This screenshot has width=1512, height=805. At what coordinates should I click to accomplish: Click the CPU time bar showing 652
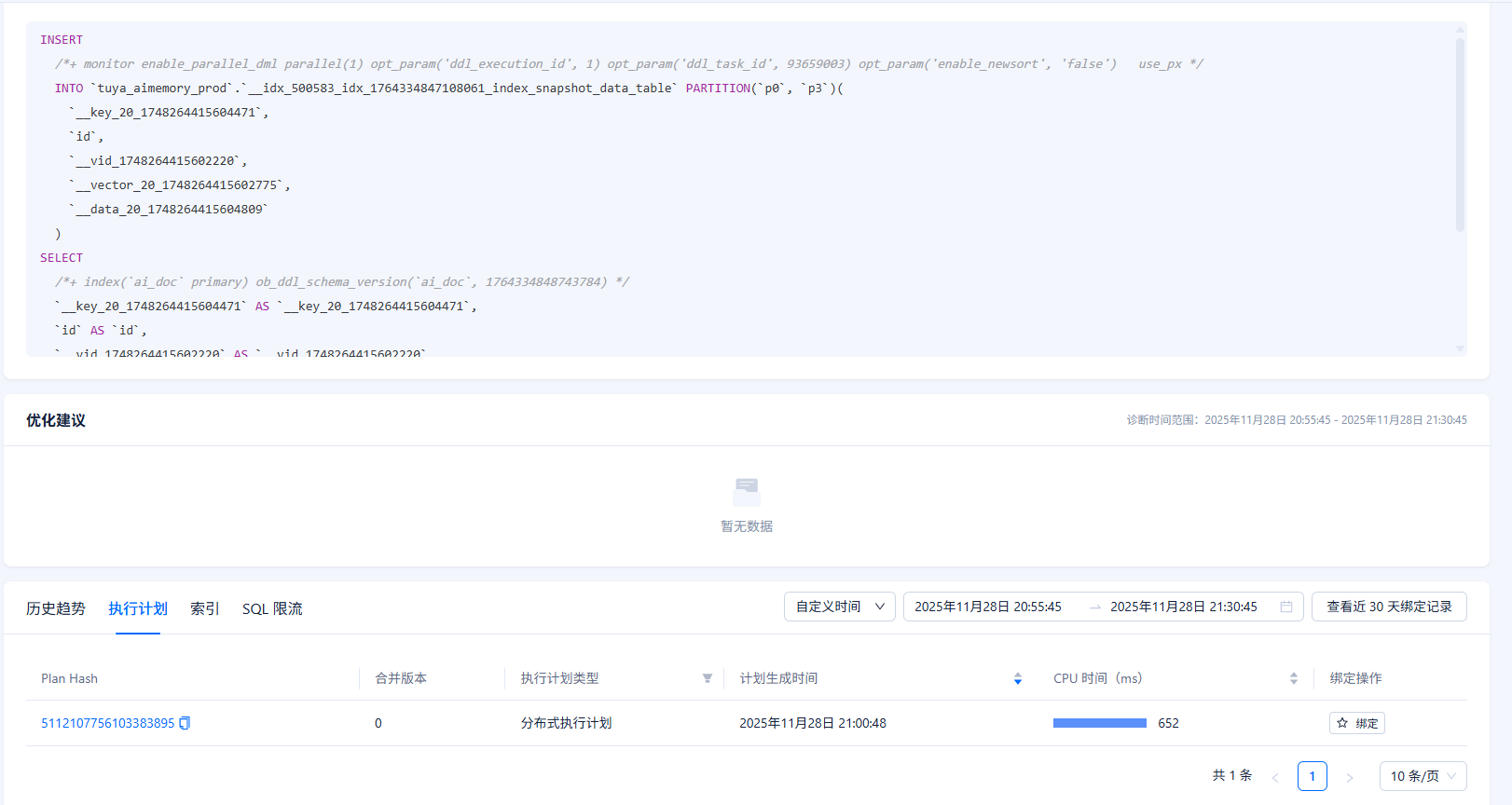1099,723
